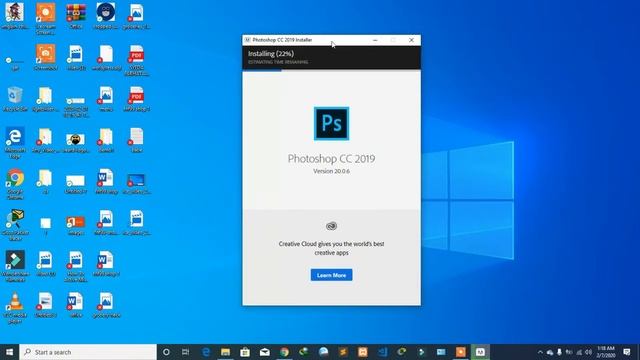
Task: Click the taskbar search box
Action: click(88, 352)
